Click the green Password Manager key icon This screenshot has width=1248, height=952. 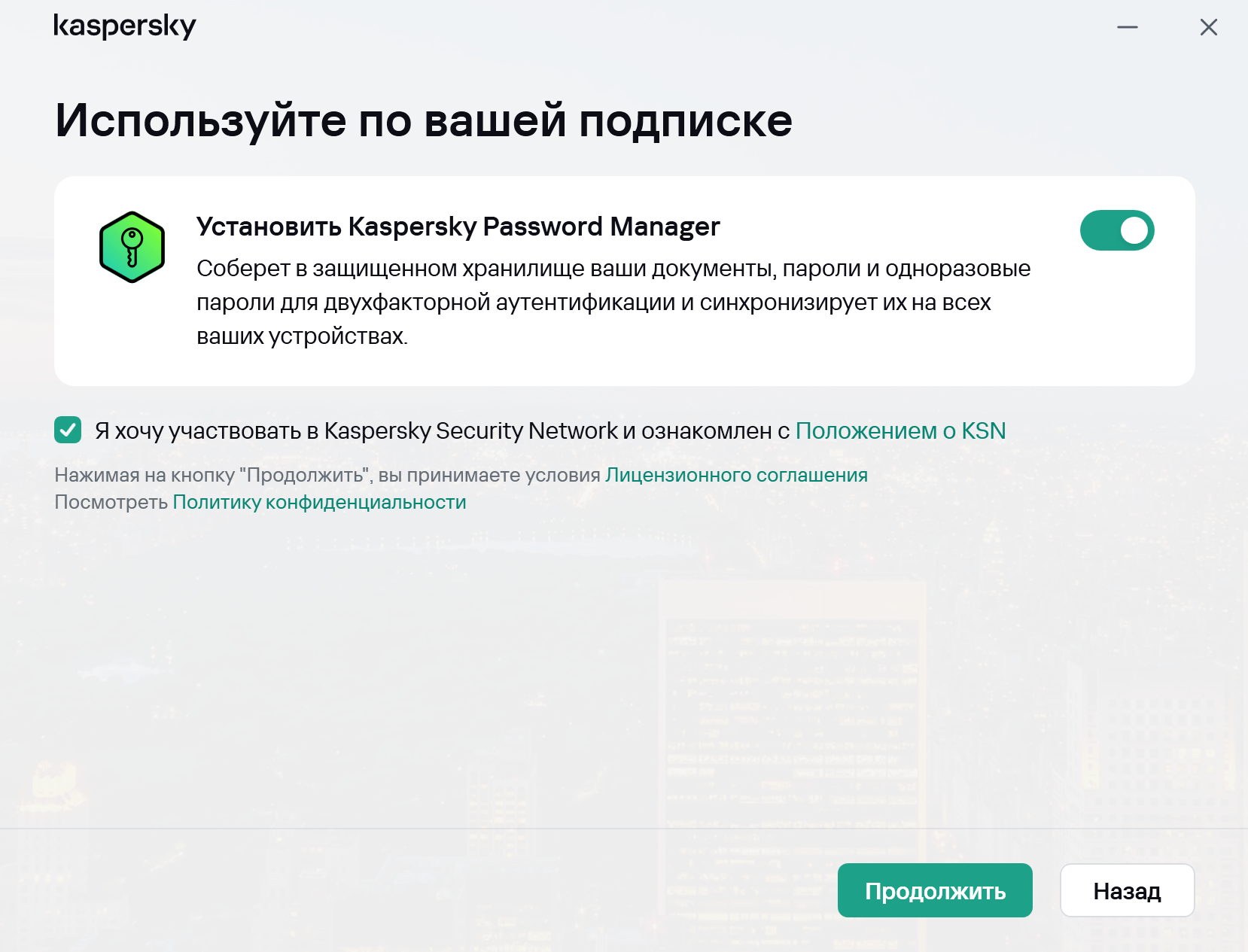pos(132,248)
